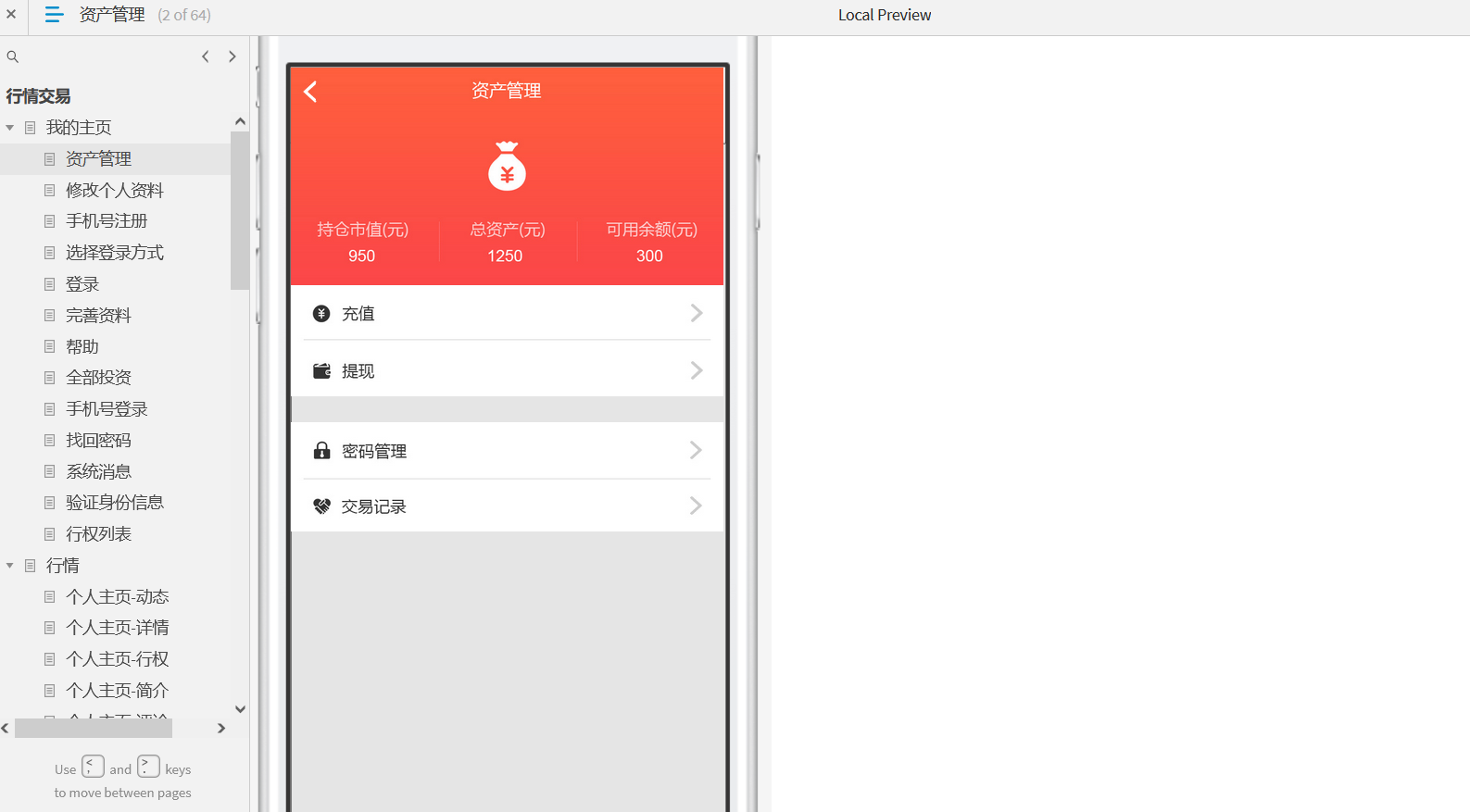The image size is (1470, 812).
Task: Tap the 密码管理 menu label
Action: 374,451
